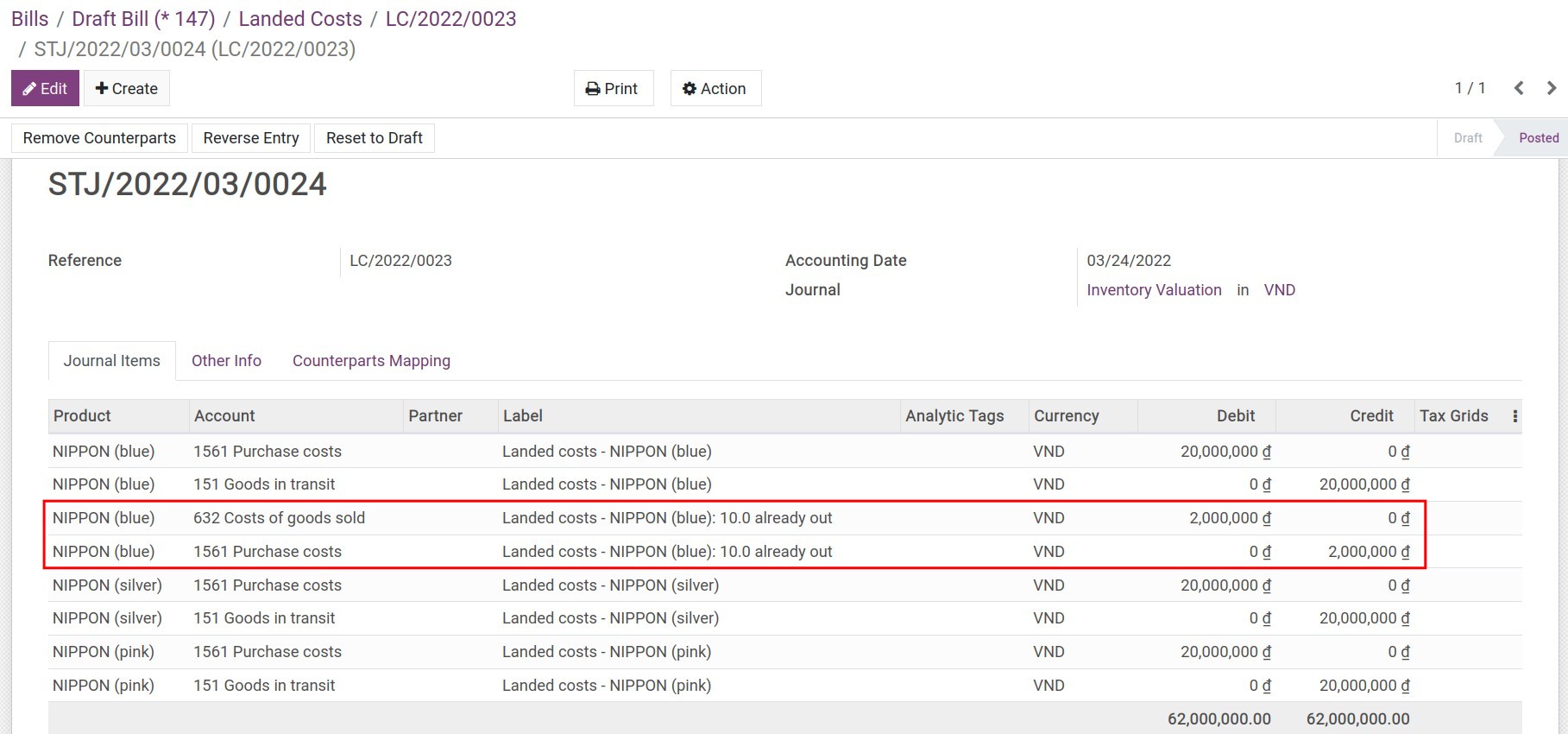The width and height of the screenshot is (1568, 734).
Task: Open the Action gear menu
Action: click(x=715, y=88)
